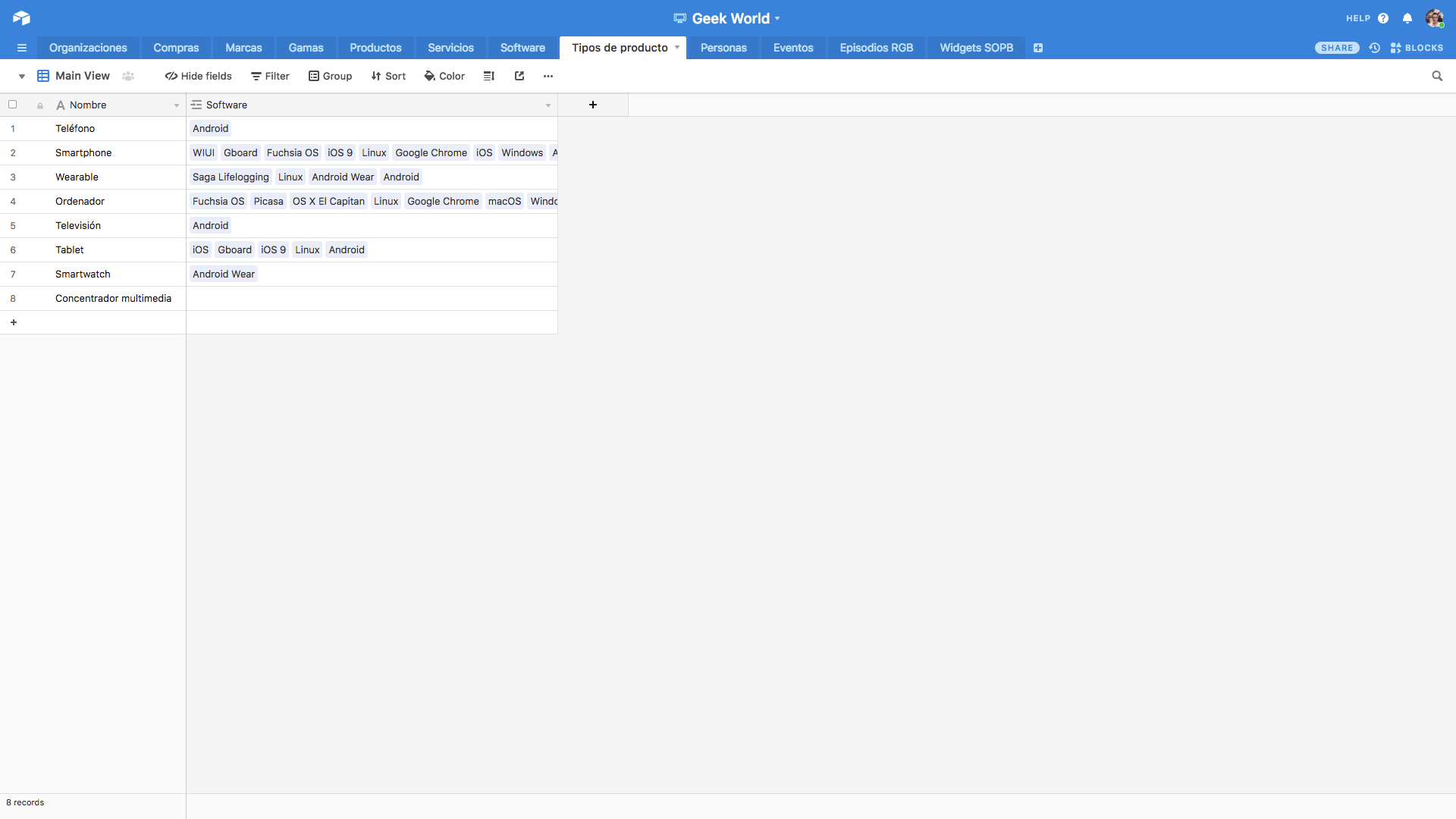
Task: Select the Televisión record name
Action: tap(78, 226)
